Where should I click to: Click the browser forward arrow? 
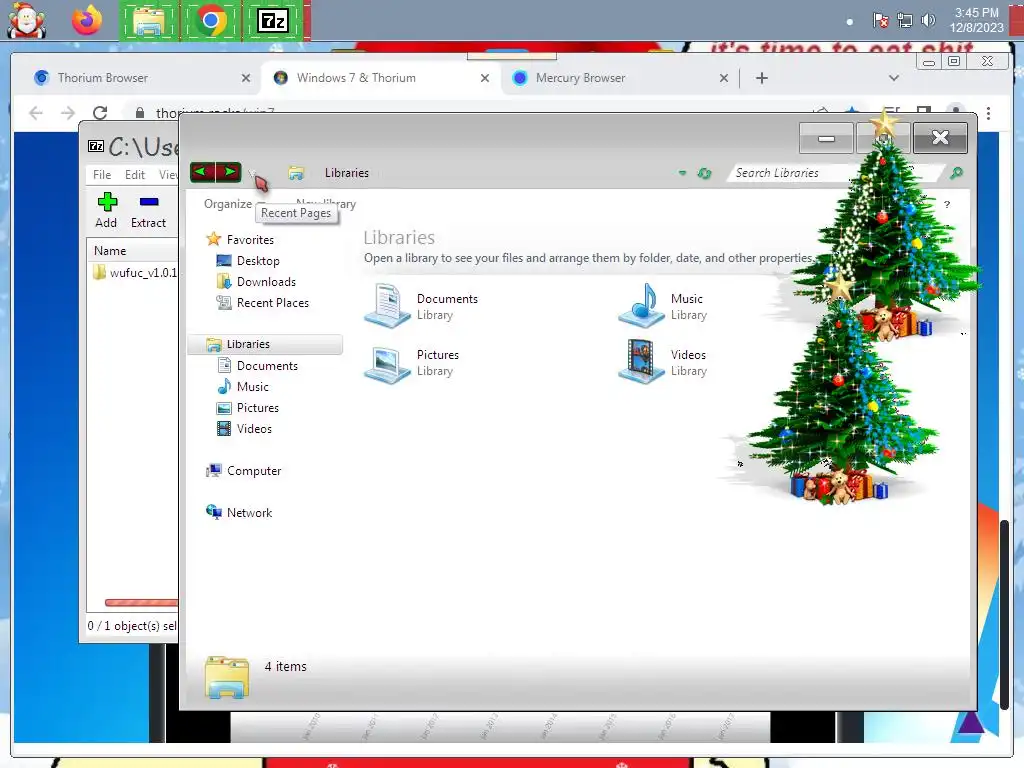click(x=68, y=113)
